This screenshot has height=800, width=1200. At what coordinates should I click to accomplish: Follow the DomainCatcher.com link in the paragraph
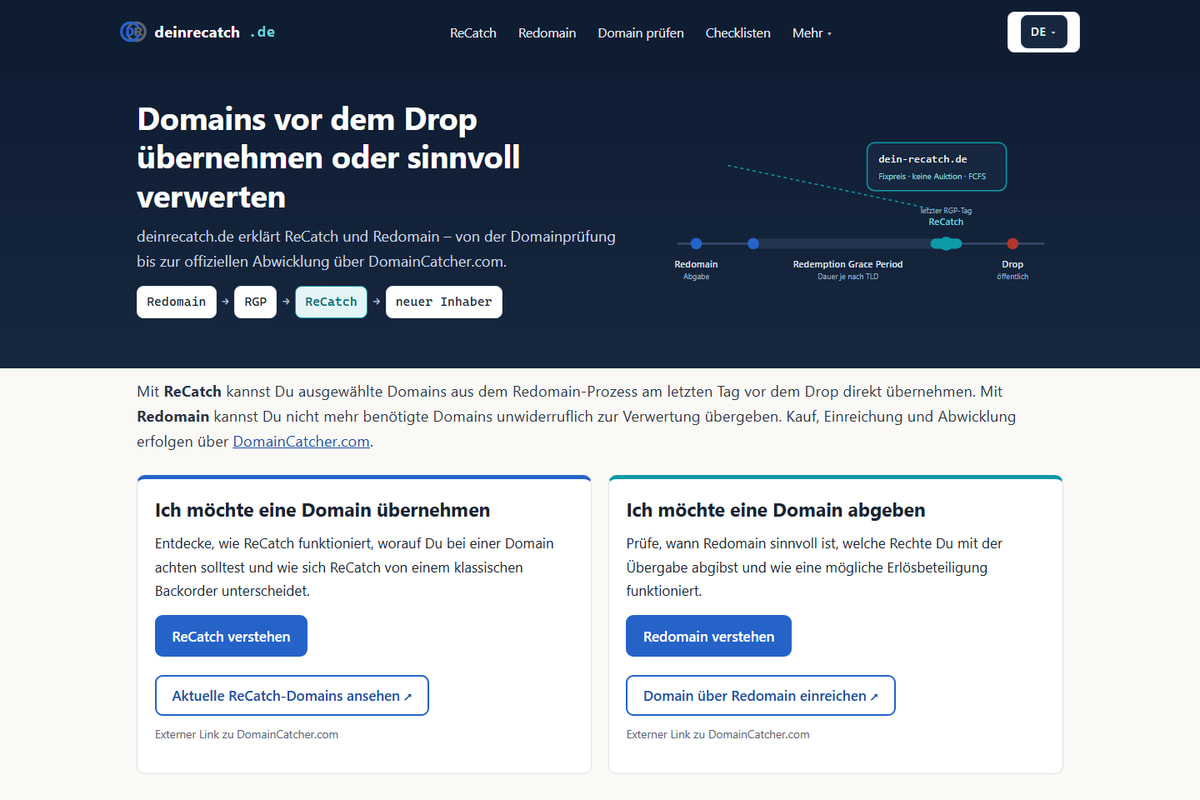point(302,441)
